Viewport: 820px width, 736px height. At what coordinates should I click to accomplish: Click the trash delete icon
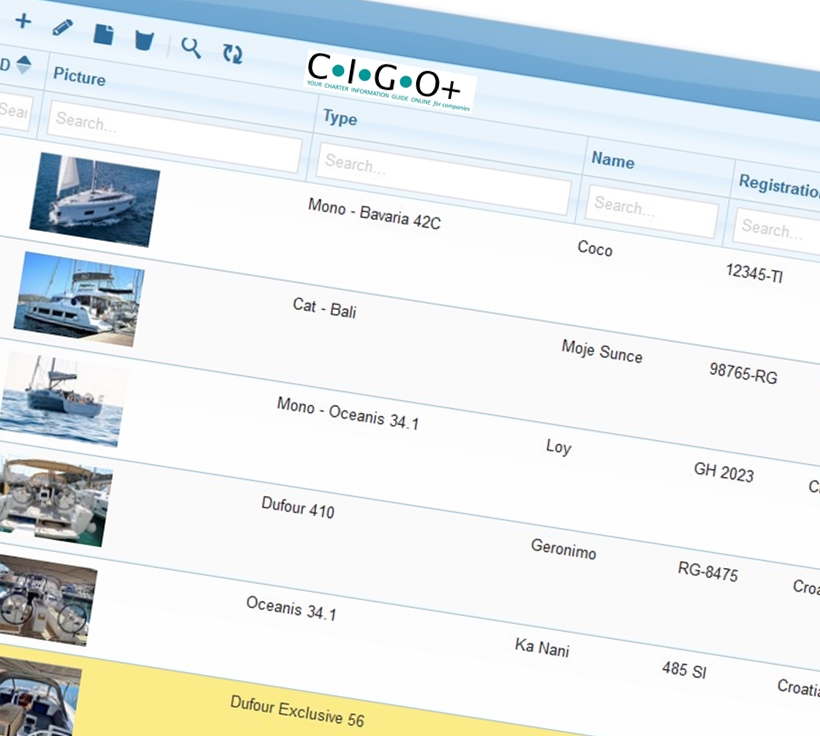pos(145,40)
